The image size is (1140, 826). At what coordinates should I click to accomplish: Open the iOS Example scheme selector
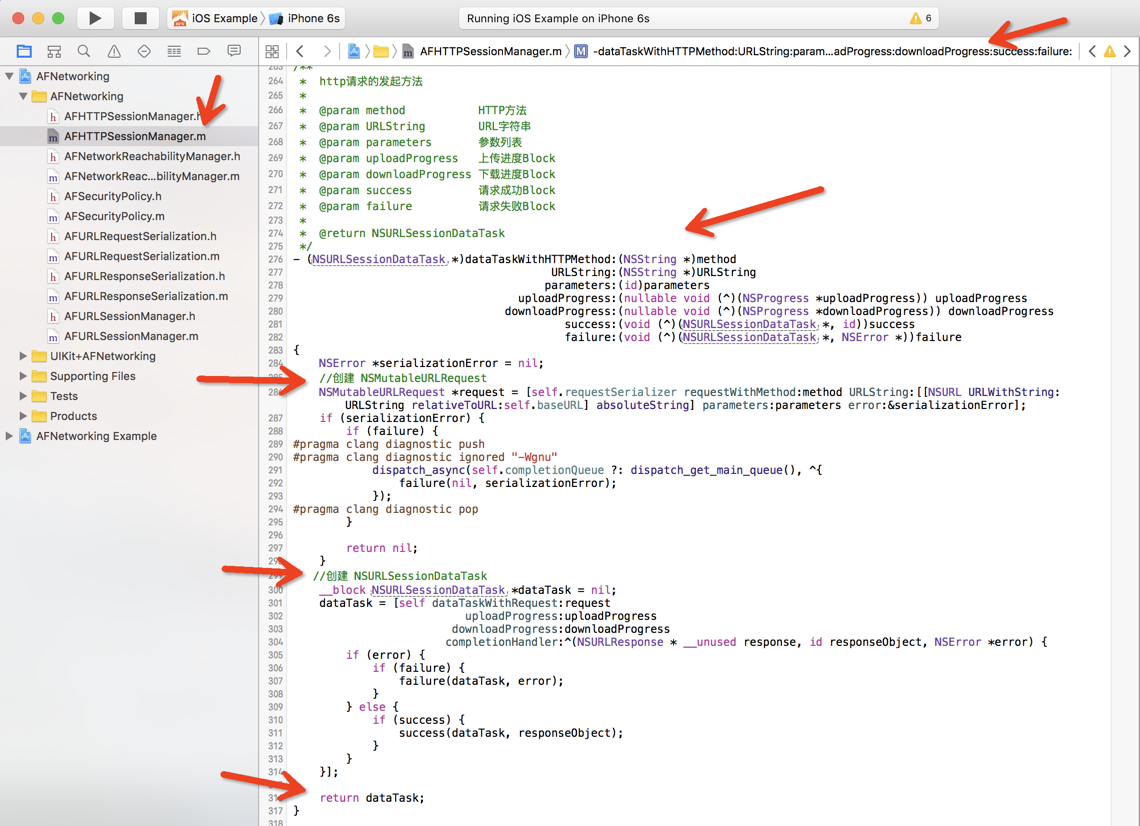tap(217, 18)
